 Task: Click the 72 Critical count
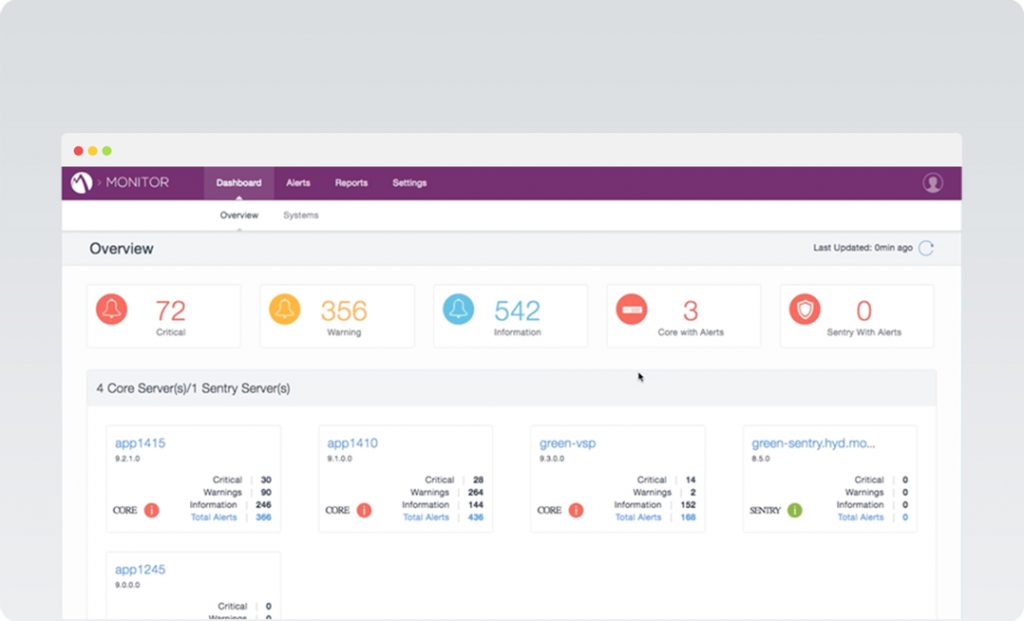tap(170, 311)
